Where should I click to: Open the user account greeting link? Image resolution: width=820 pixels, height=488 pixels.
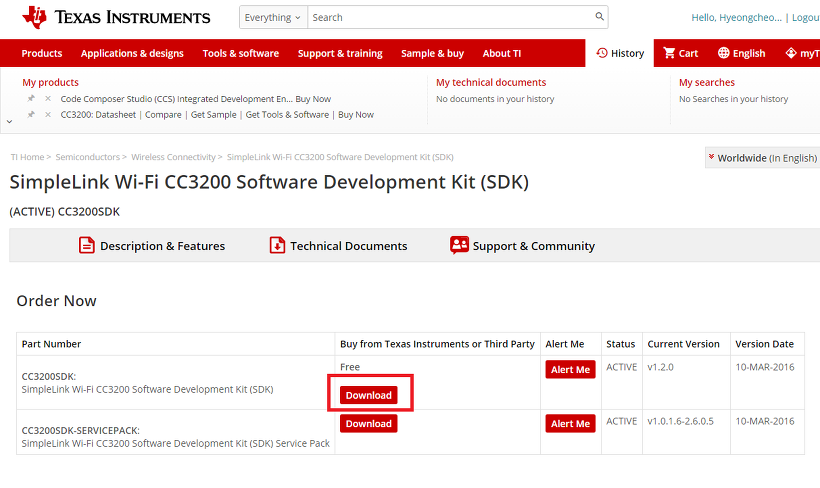tap(736, 18)
